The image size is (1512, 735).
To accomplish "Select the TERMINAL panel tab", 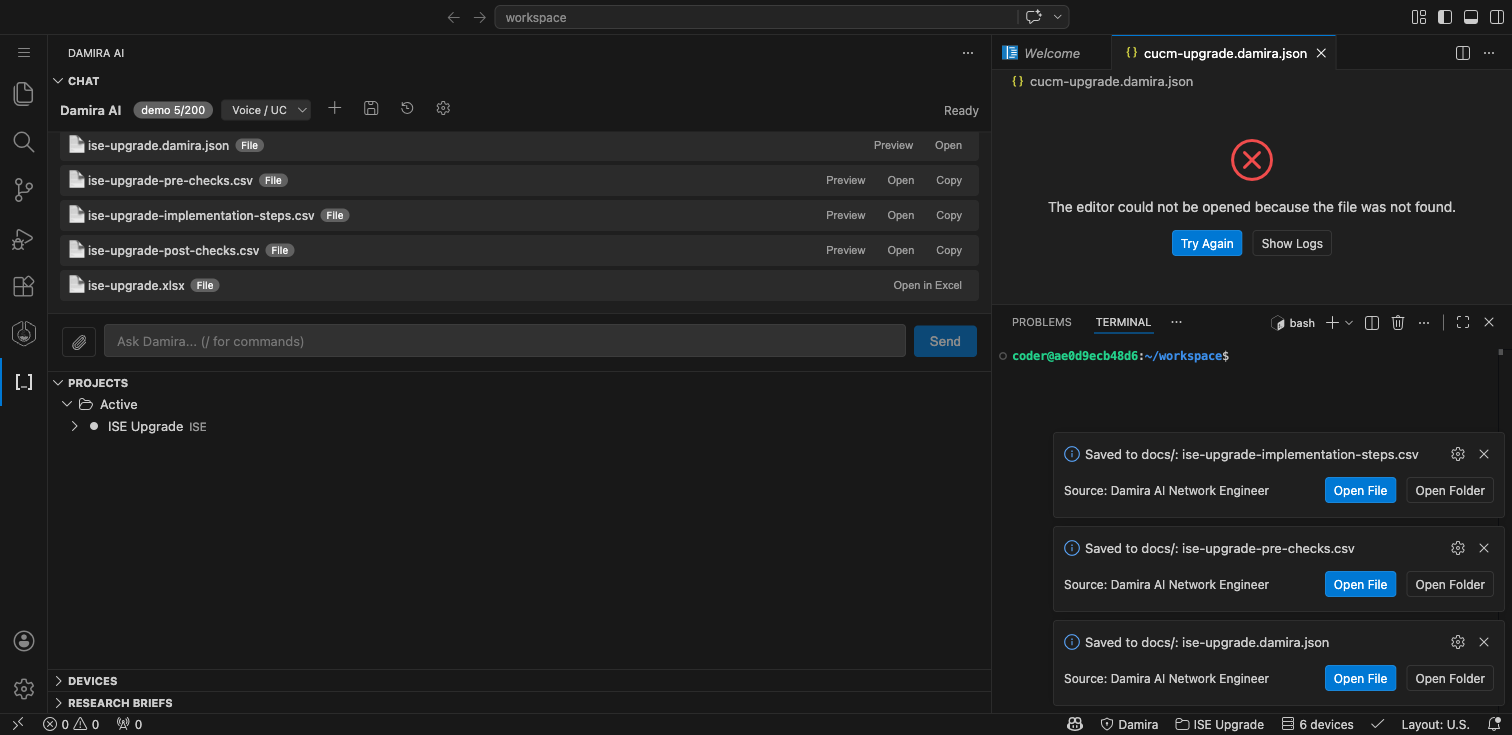I will tap(1123, 322).
